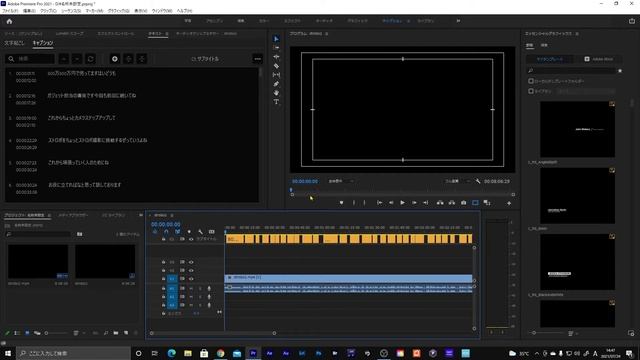
Task: Click the Extract button in Program monitor
Action: (x=451, y=202)
